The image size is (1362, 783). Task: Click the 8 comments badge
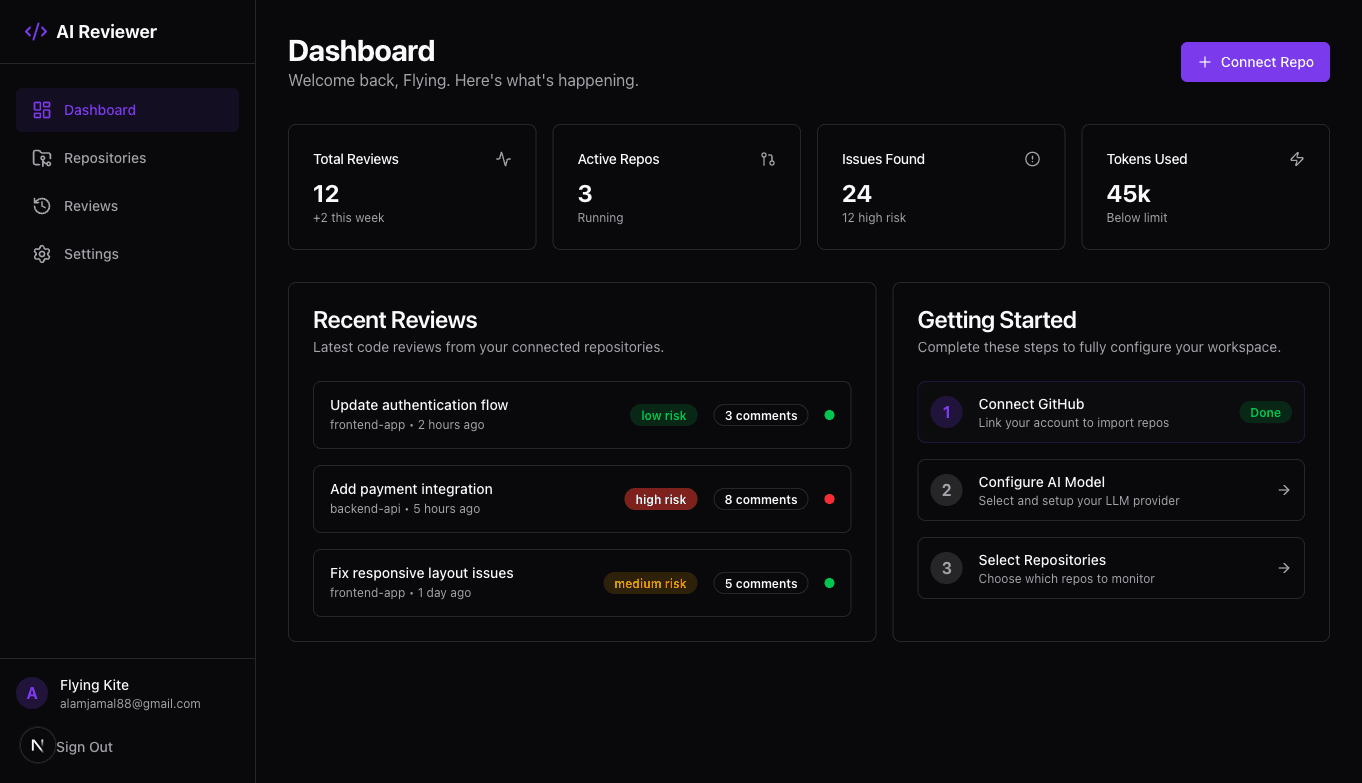pyautogui.click(x=761, y=499)
